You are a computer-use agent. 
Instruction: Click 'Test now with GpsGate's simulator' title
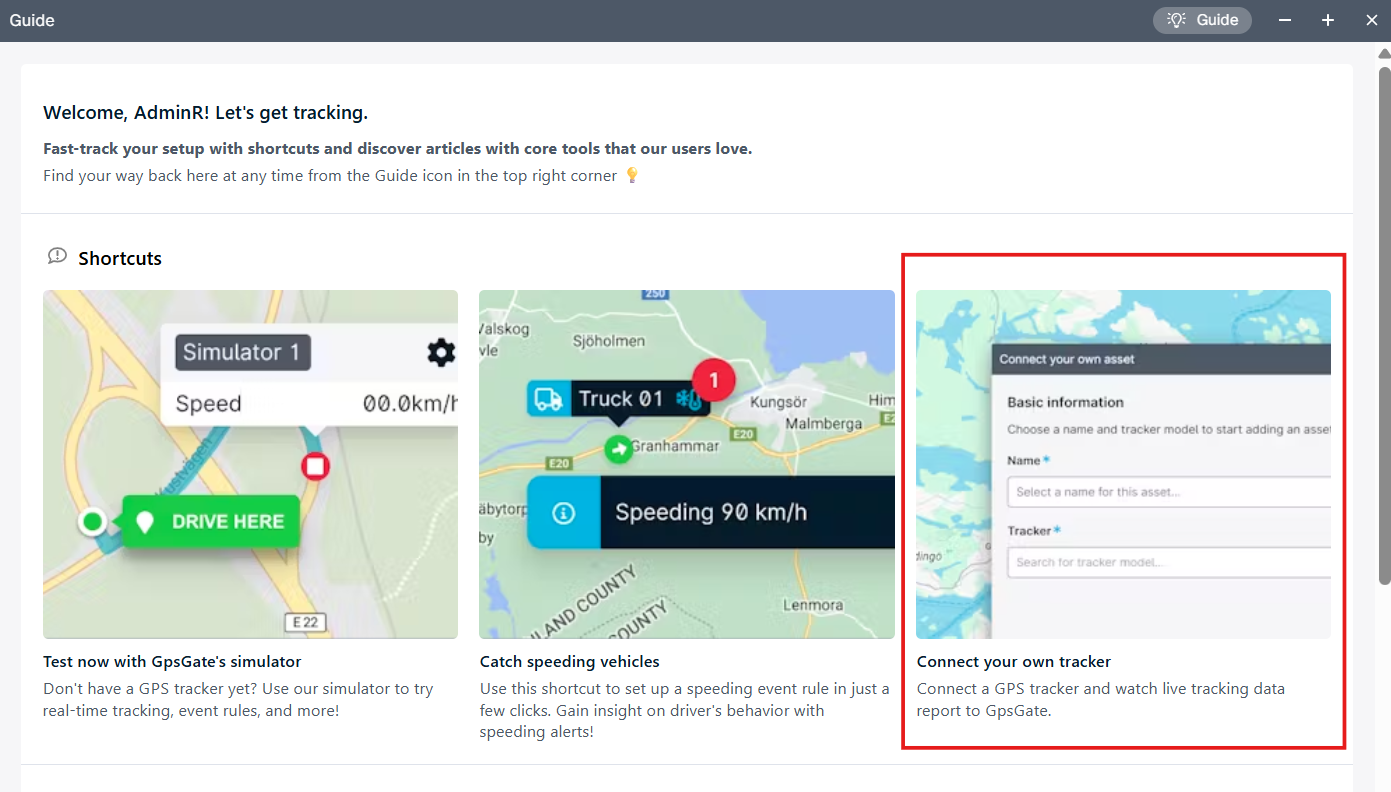pos(172,662)
